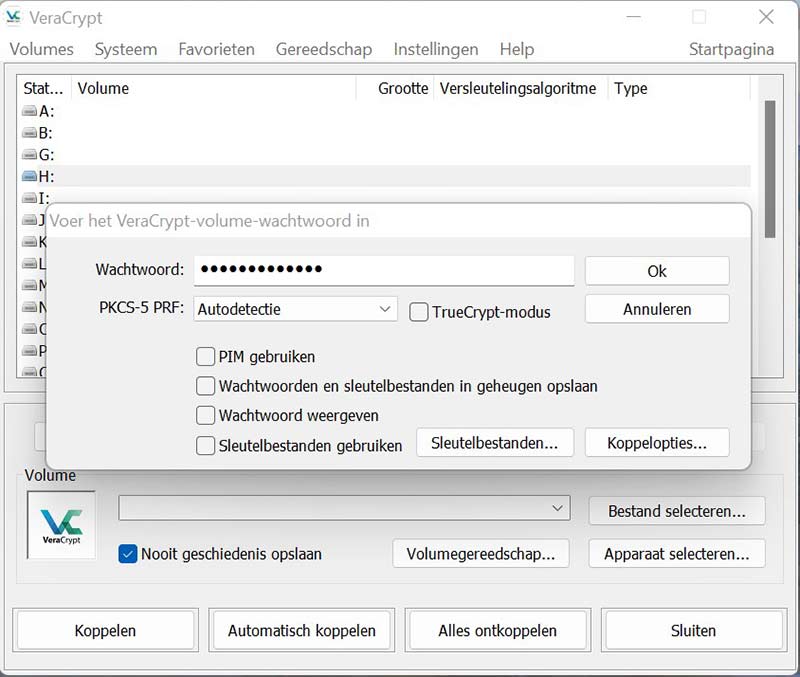This screenshot has width=800, height=677.
Task: Uncheck Nooit geschiedenis opslaan
Action: [x=128, y=554]
